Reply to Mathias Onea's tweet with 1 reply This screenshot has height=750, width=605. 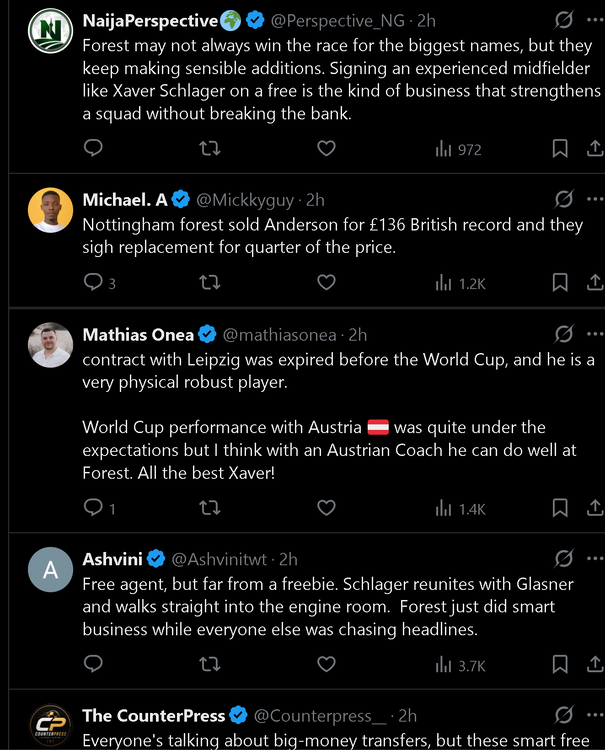tap(99, 507)
